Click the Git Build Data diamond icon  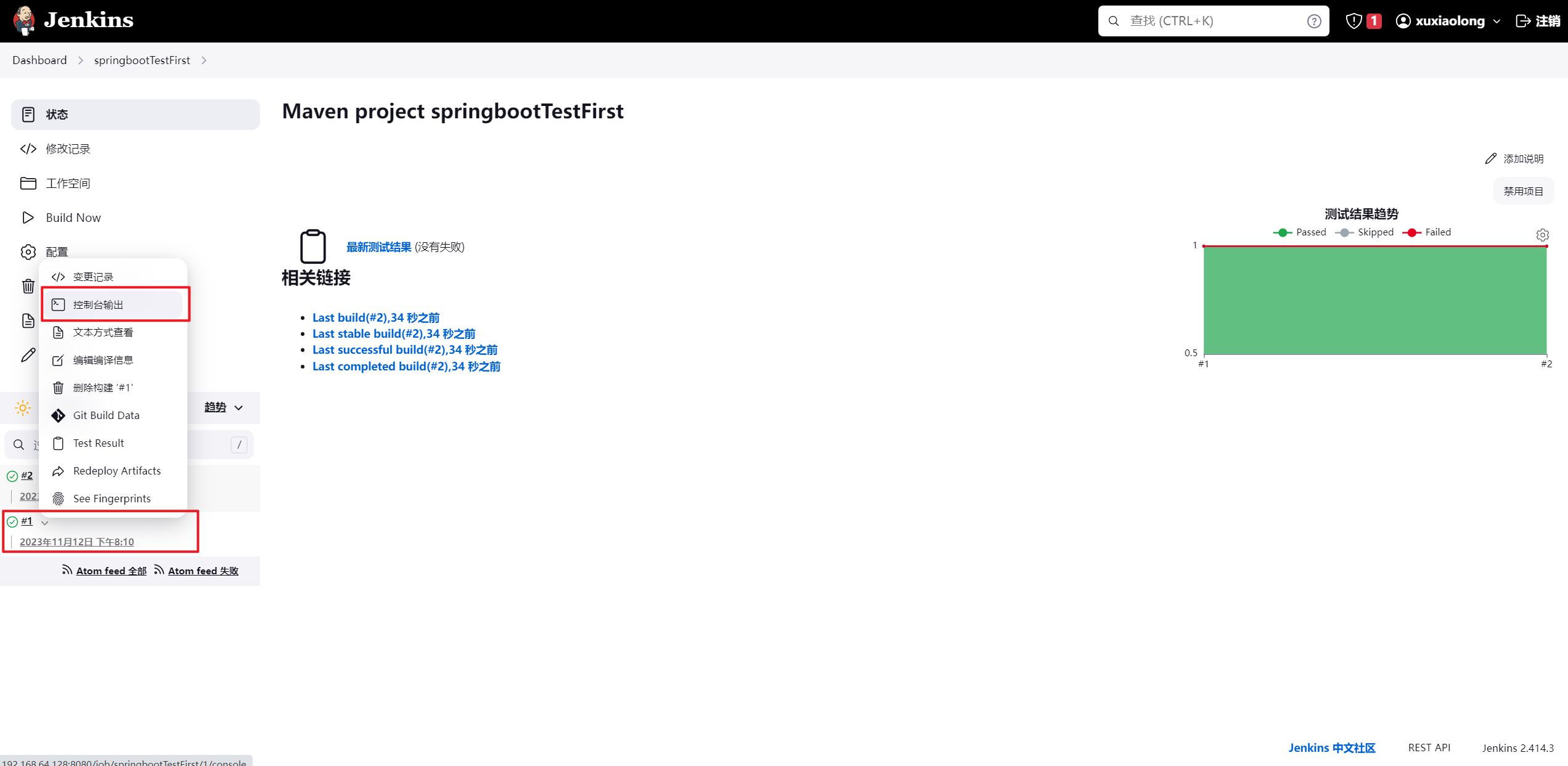(x=58, y=416)
